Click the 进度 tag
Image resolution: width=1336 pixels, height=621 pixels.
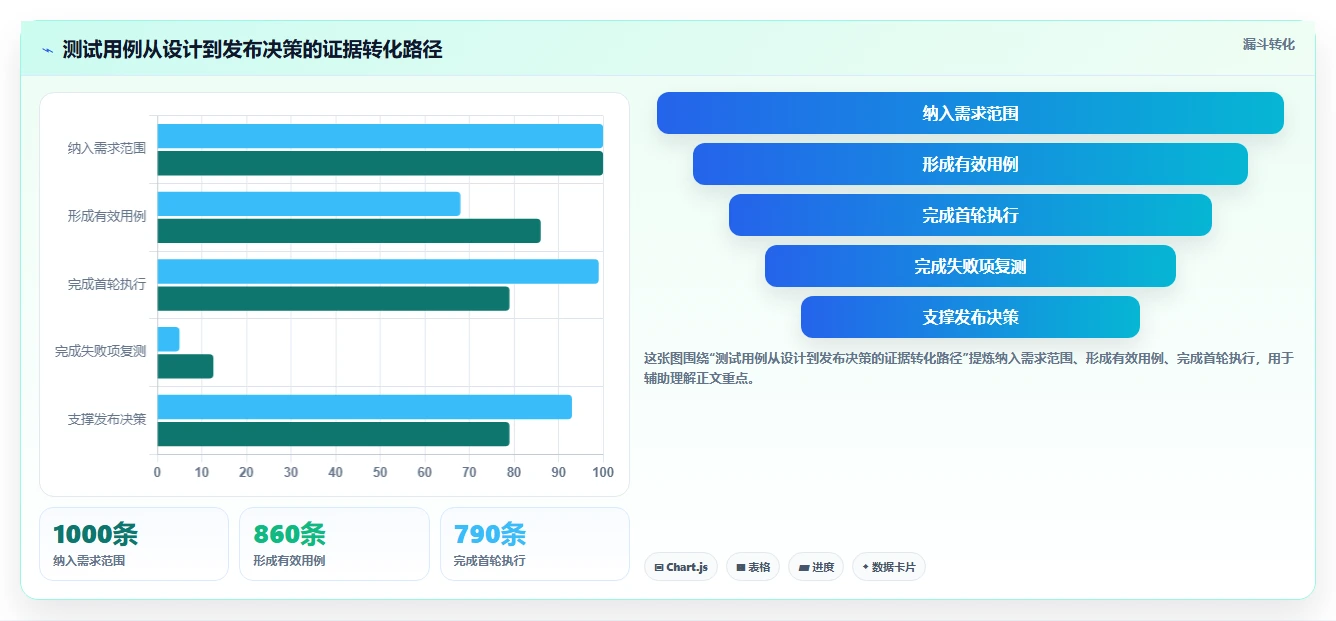pos(816,567)
